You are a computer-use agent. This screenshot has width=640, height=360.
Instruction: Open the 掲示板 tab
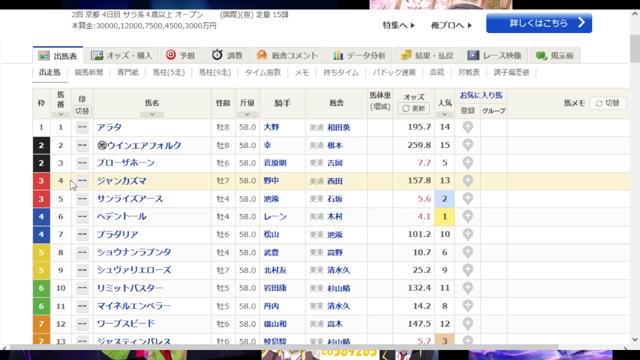pyautogui.click(x=555, y=55)
